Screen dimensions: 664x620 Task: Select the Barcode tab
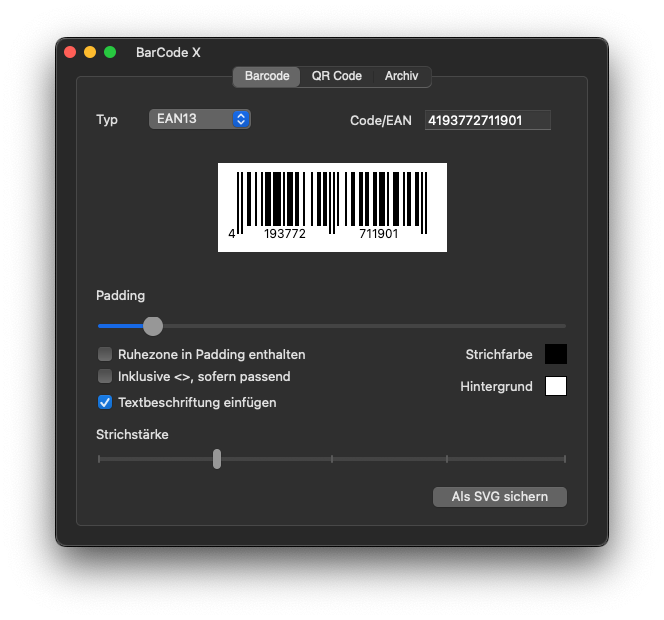point(267,76)
